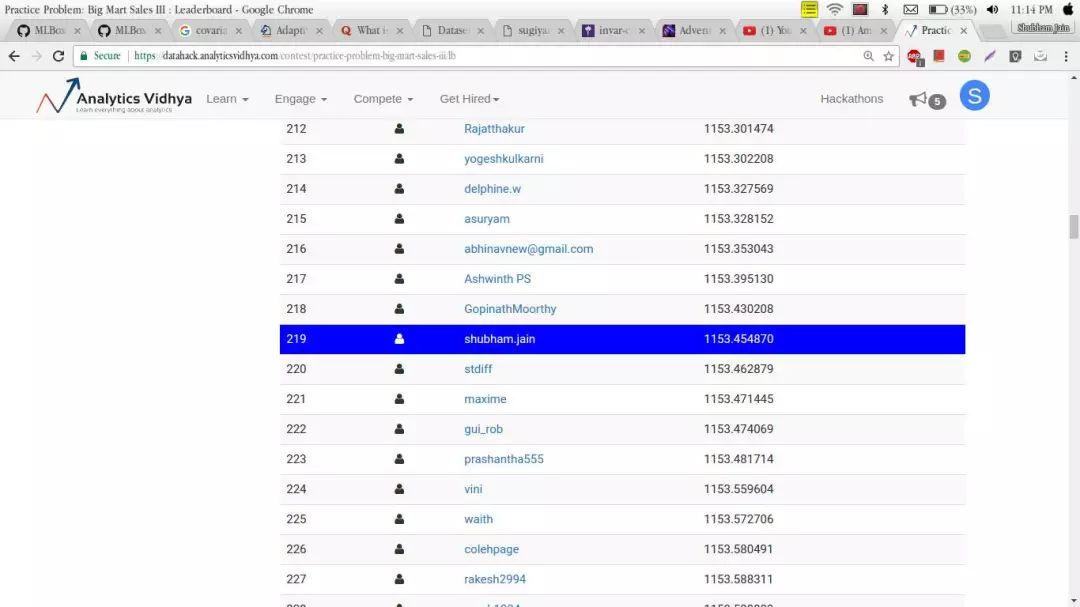Open the Hackathons link

coord(851,99)
